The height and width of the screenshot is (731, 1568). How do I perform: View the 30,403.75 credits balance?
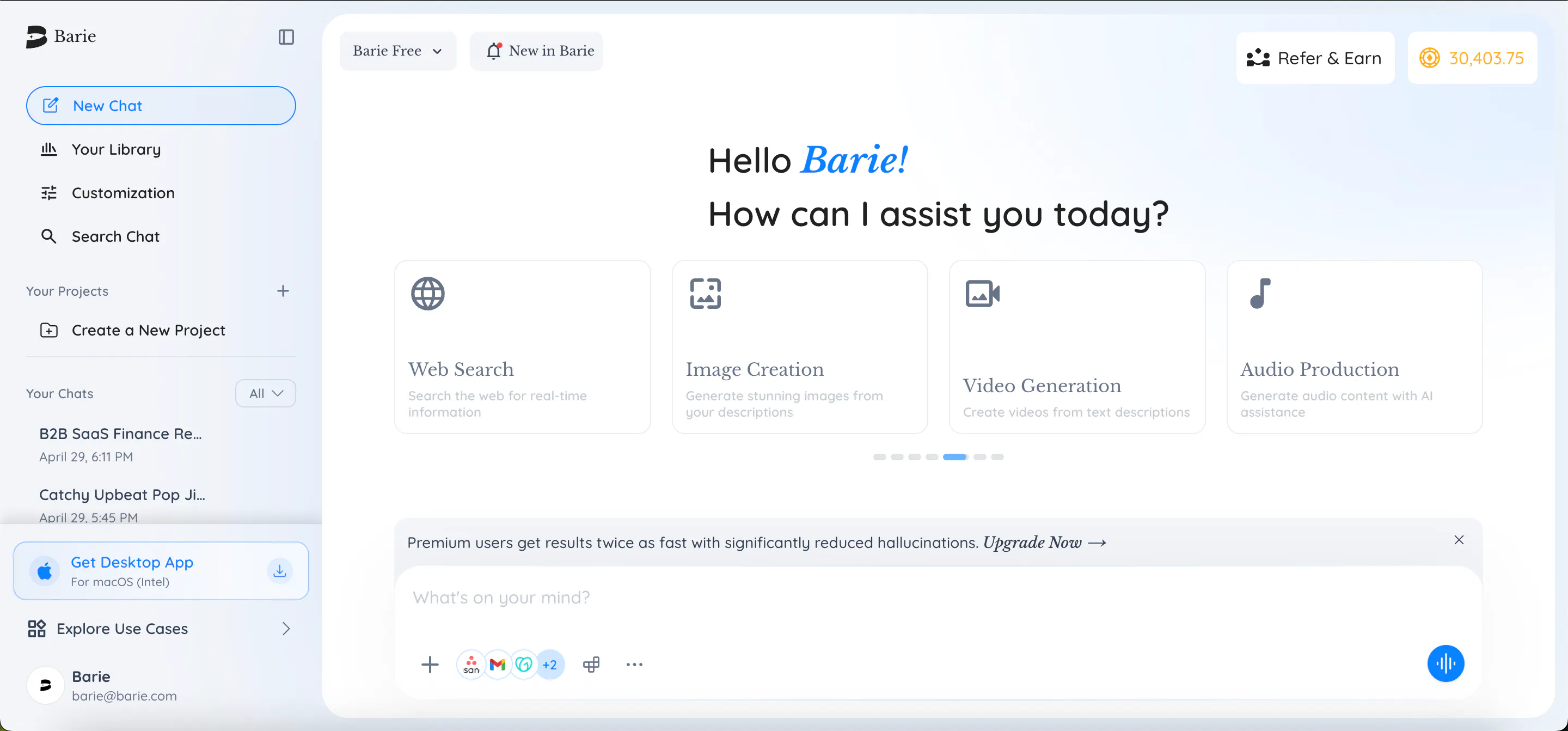point(1472,58)
